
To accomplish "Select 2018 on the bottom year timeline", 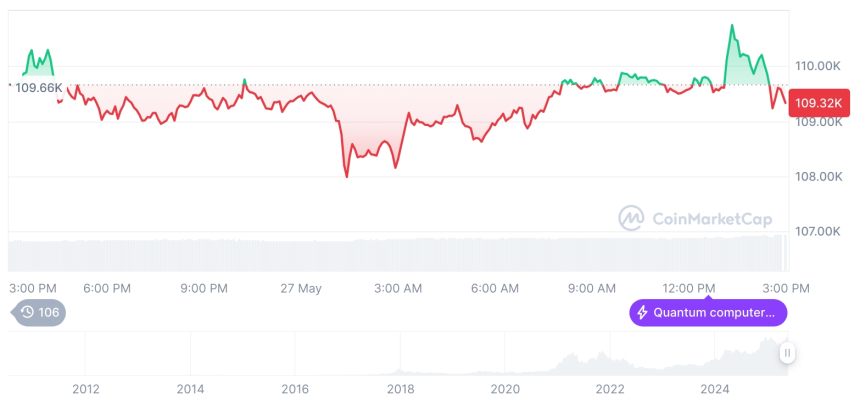I will 400,389.
